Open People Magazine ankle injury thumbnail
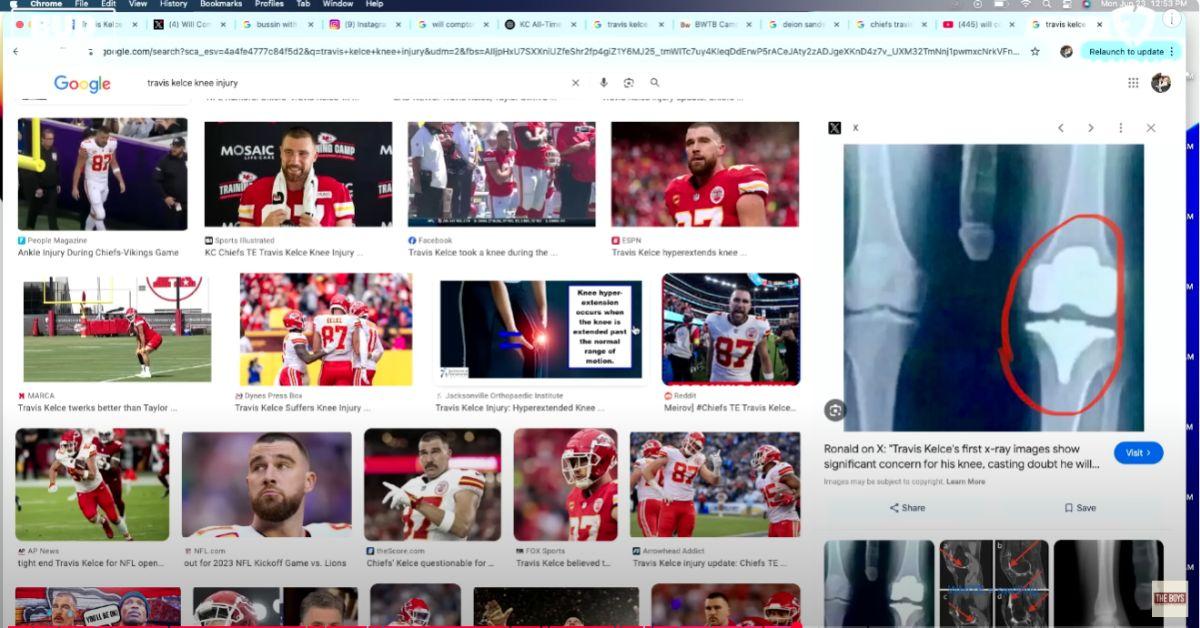This screenshot has width=1200, height=628. [102, 174]
